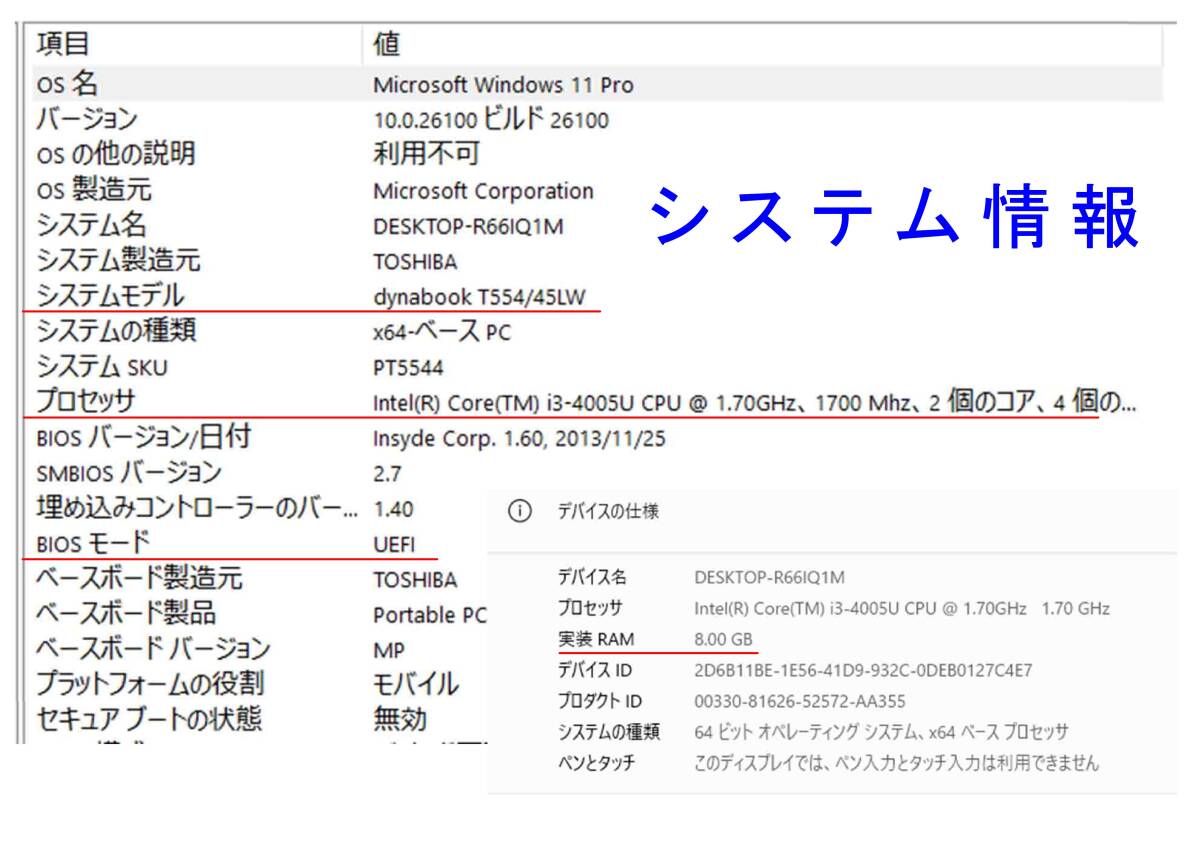Screen dimensions: 1200x848
Task: Click TOSHIBA in the ベースボード製造元 row
Action: click(x=415, y=580)
